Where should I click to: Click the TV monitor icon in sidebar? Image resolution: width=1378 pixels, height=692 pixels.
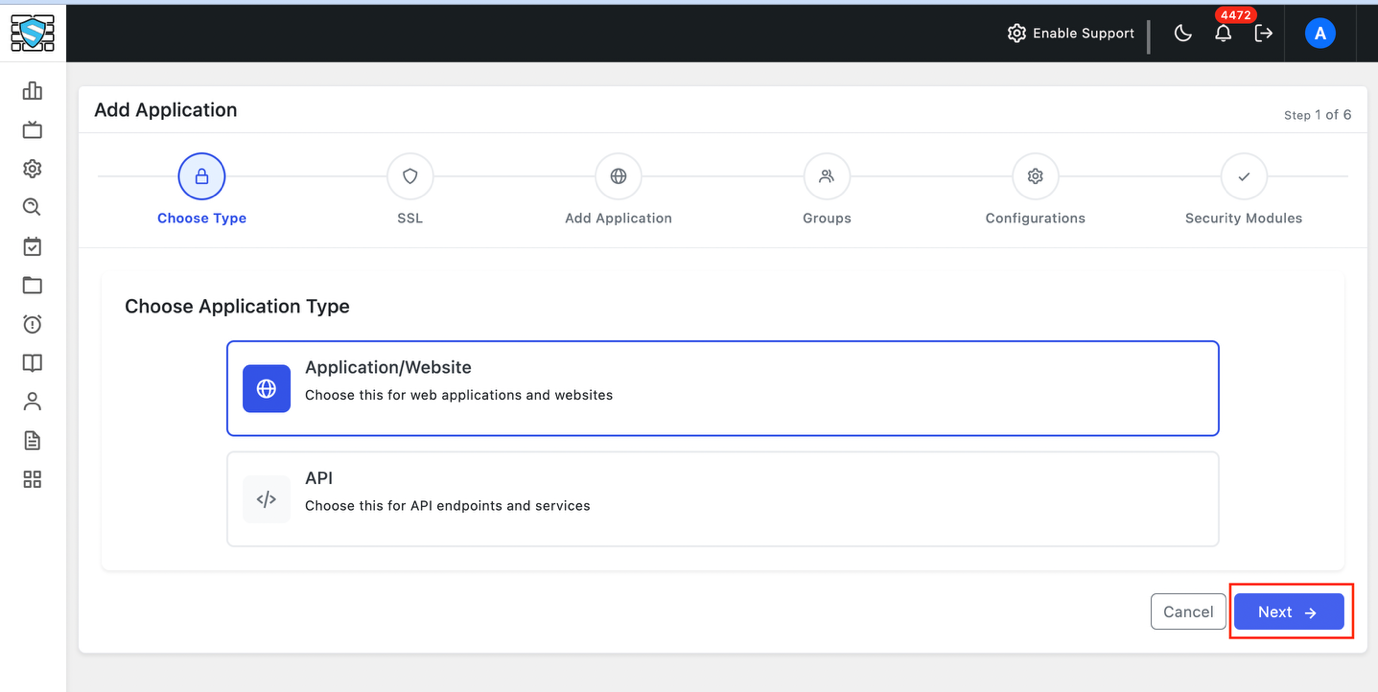coord(32,130)
